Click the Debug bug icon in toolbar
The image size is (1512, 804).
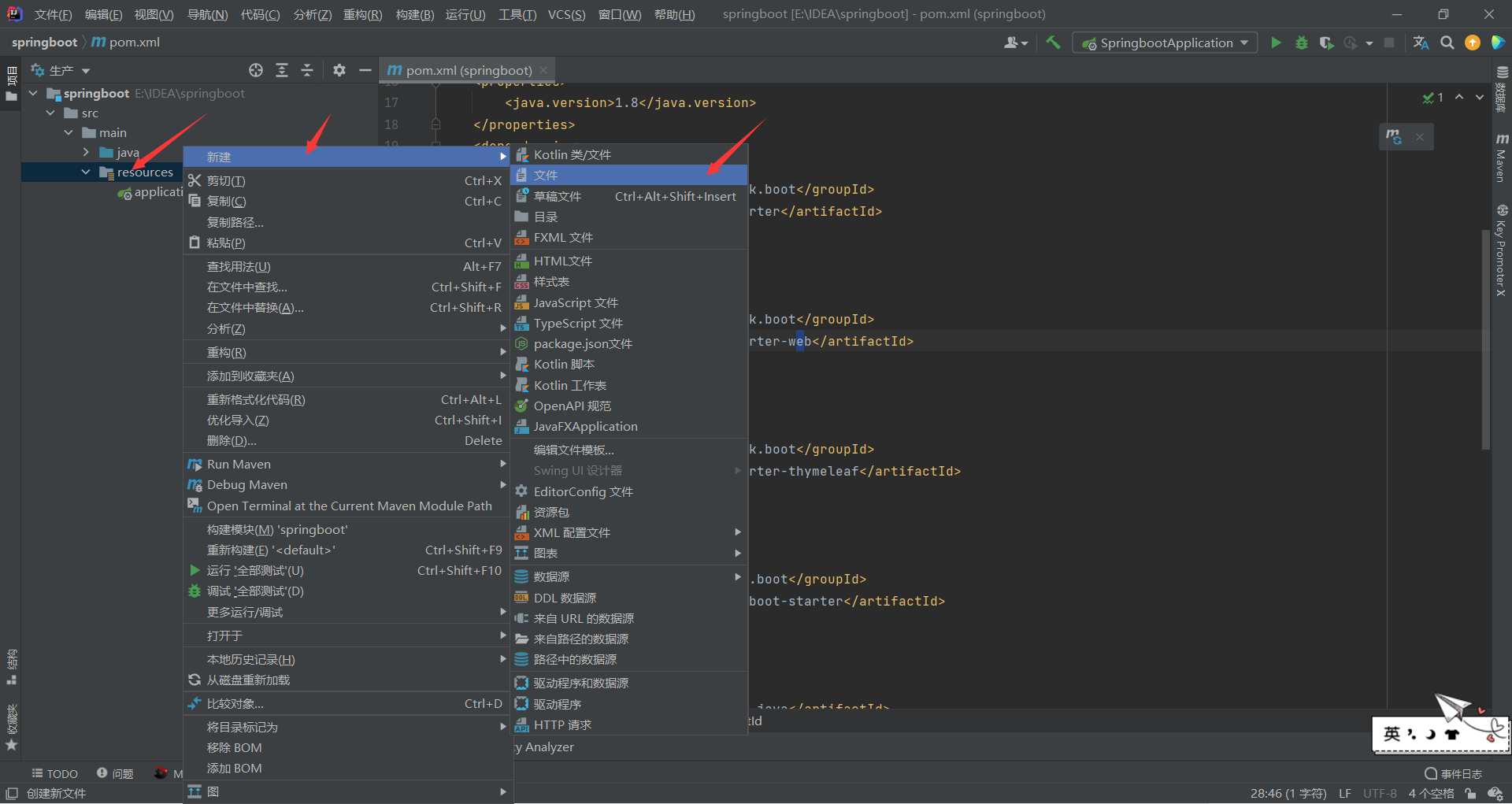1301,43
